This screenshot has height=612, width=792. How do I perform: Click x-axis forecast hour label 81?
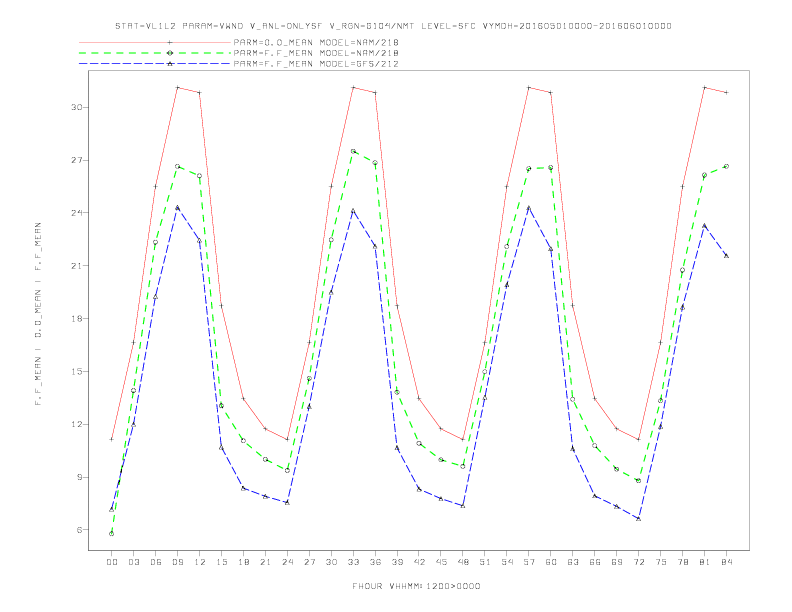click(705, 562)
